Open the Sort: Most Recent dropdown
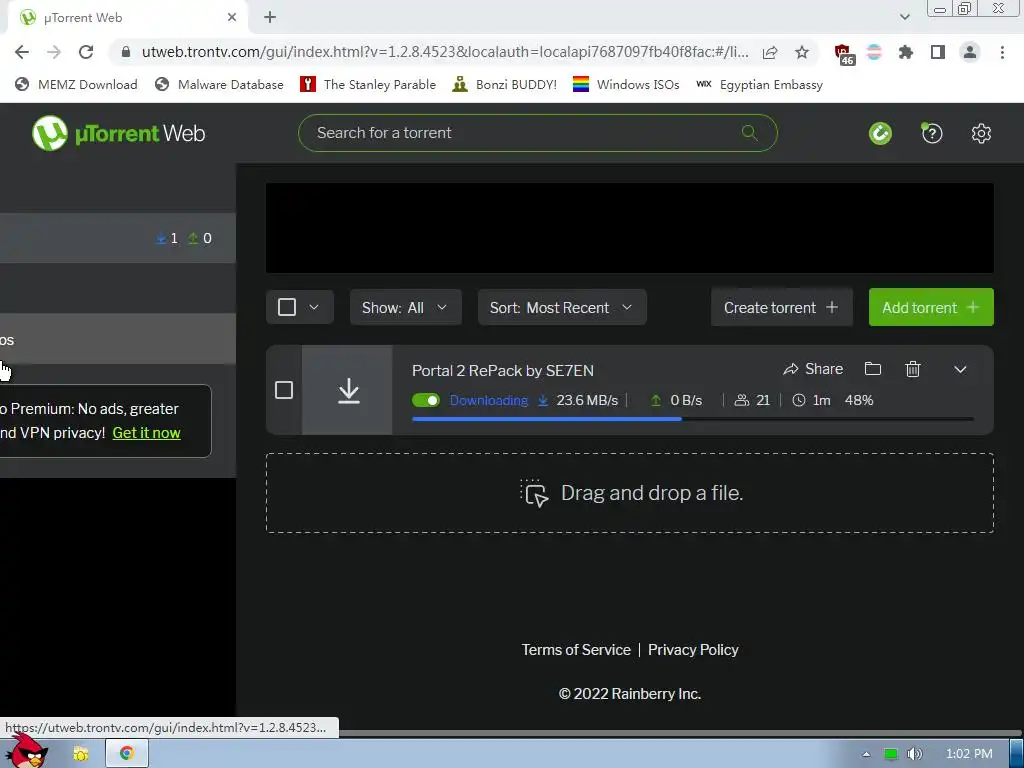 click(562, 307)
